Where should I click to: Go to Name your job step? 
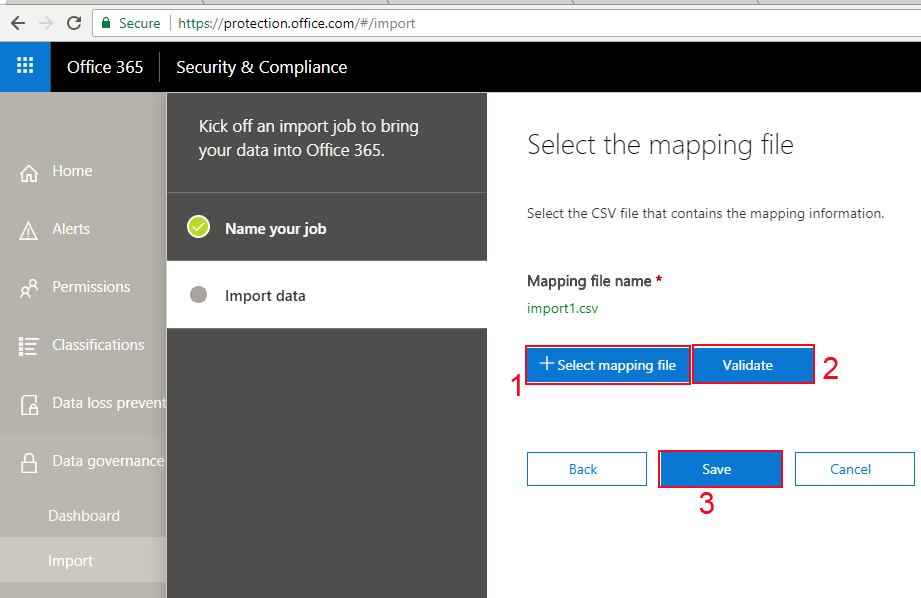pyautogui.click(x=275, y=228)
